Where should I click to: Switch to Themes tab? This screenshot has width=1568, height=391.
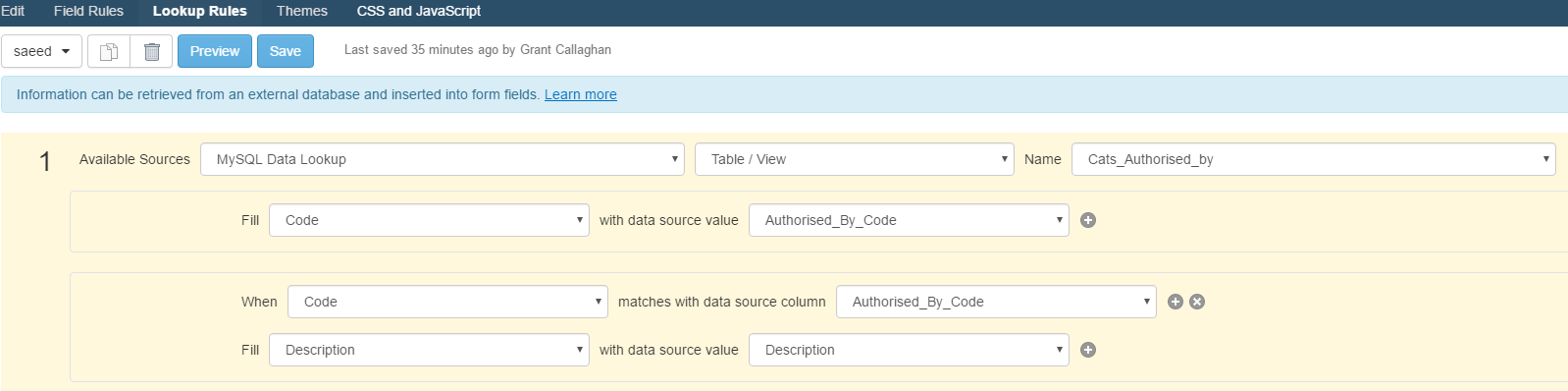(x=302, y=11)
